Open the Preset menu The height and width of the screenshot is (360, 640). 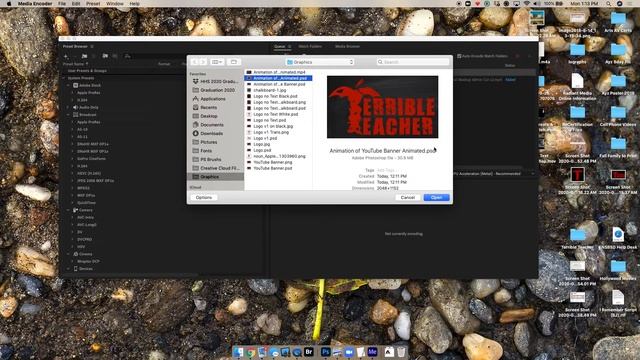(x=93, y=3)
